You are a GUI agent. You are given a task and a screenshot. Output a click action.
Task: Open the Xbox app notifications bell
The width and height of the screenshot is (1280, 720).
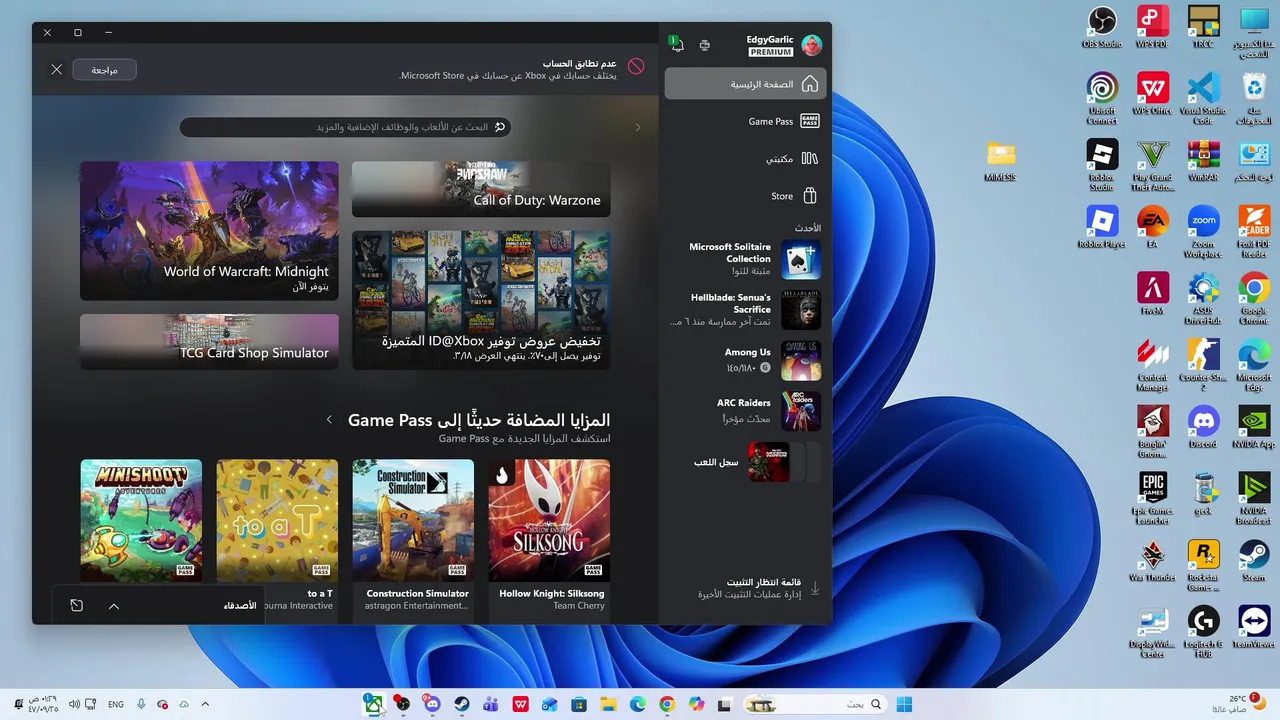pyautogui.click(x=676, y=45)
